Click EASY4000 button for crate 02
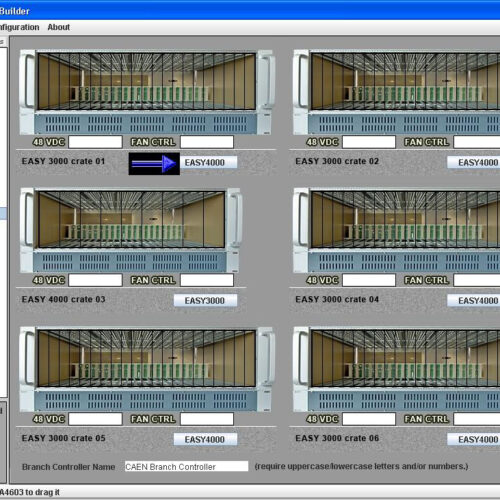This screenshot has height=500, width=500. point(473,162)
